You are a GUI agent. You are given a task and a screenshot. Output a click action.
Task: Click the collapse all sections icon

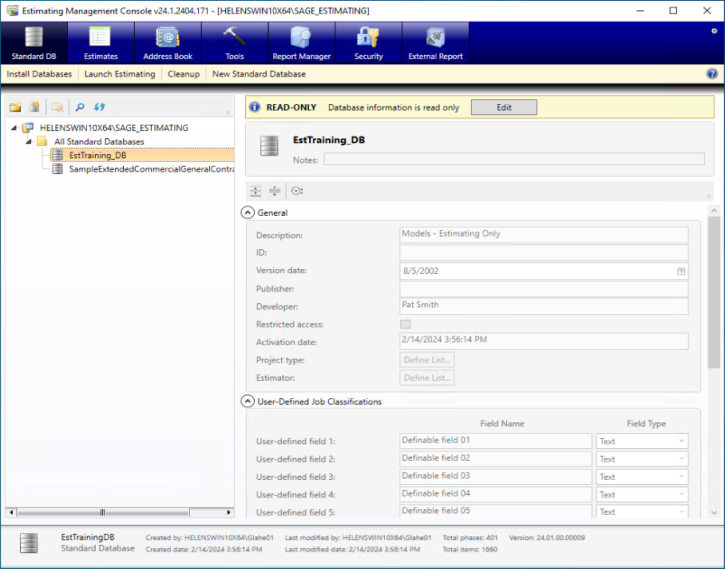coord(275,190)
